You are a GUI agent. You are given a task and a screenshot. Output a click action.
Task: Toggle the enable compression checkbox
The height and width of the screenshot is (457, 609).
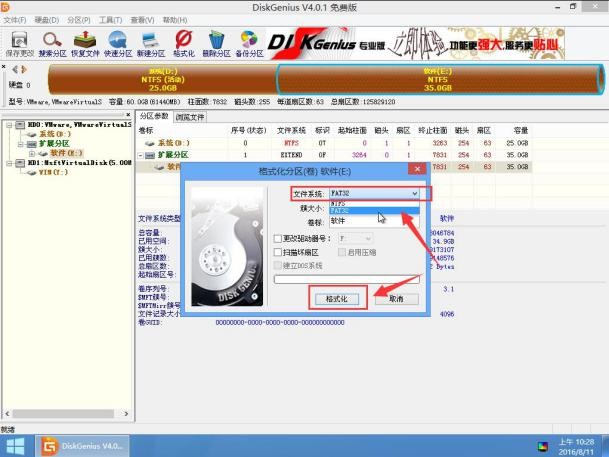342,252
